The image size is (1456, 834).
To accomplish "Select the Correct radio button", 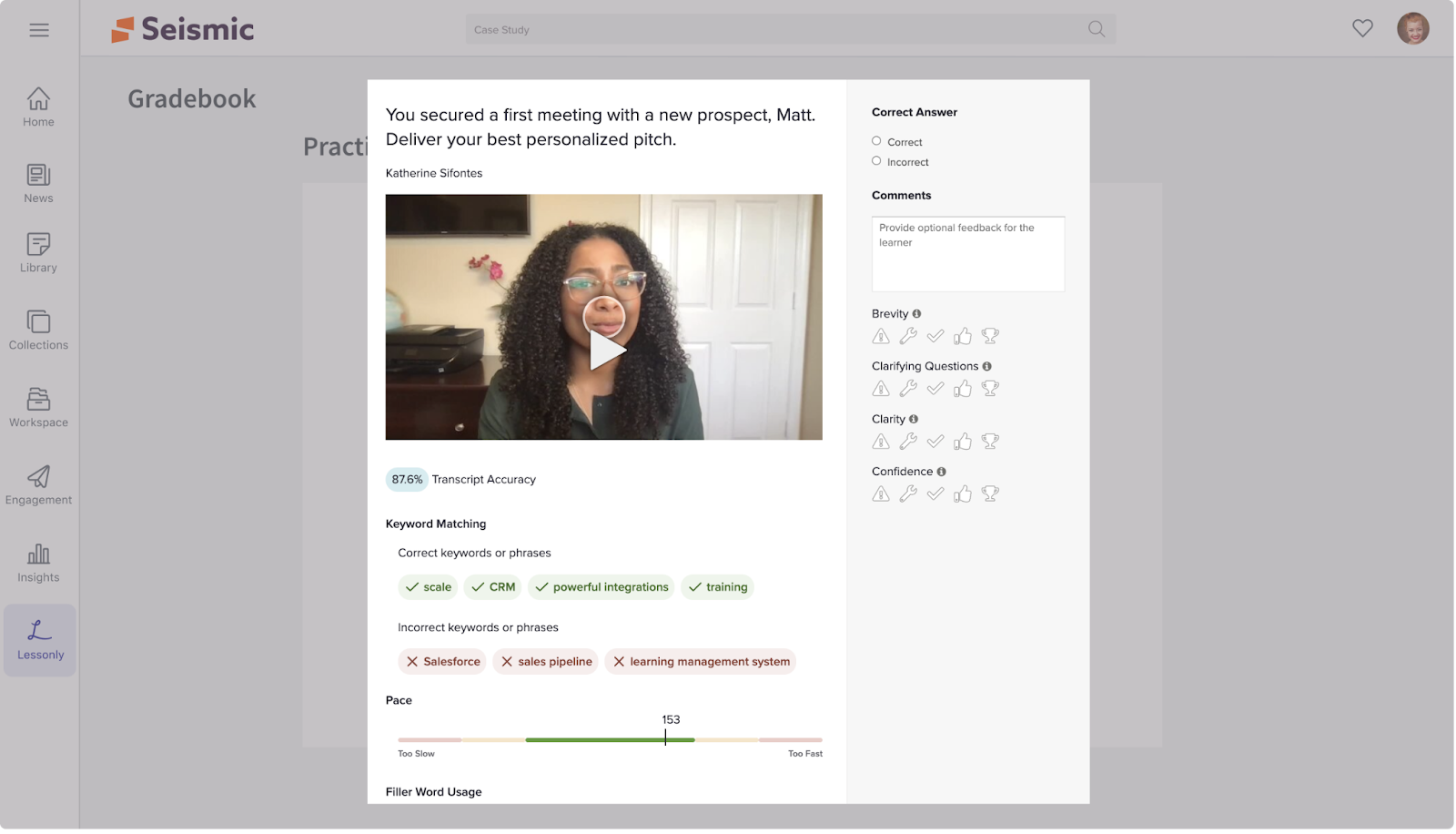I will coord(877,141).
